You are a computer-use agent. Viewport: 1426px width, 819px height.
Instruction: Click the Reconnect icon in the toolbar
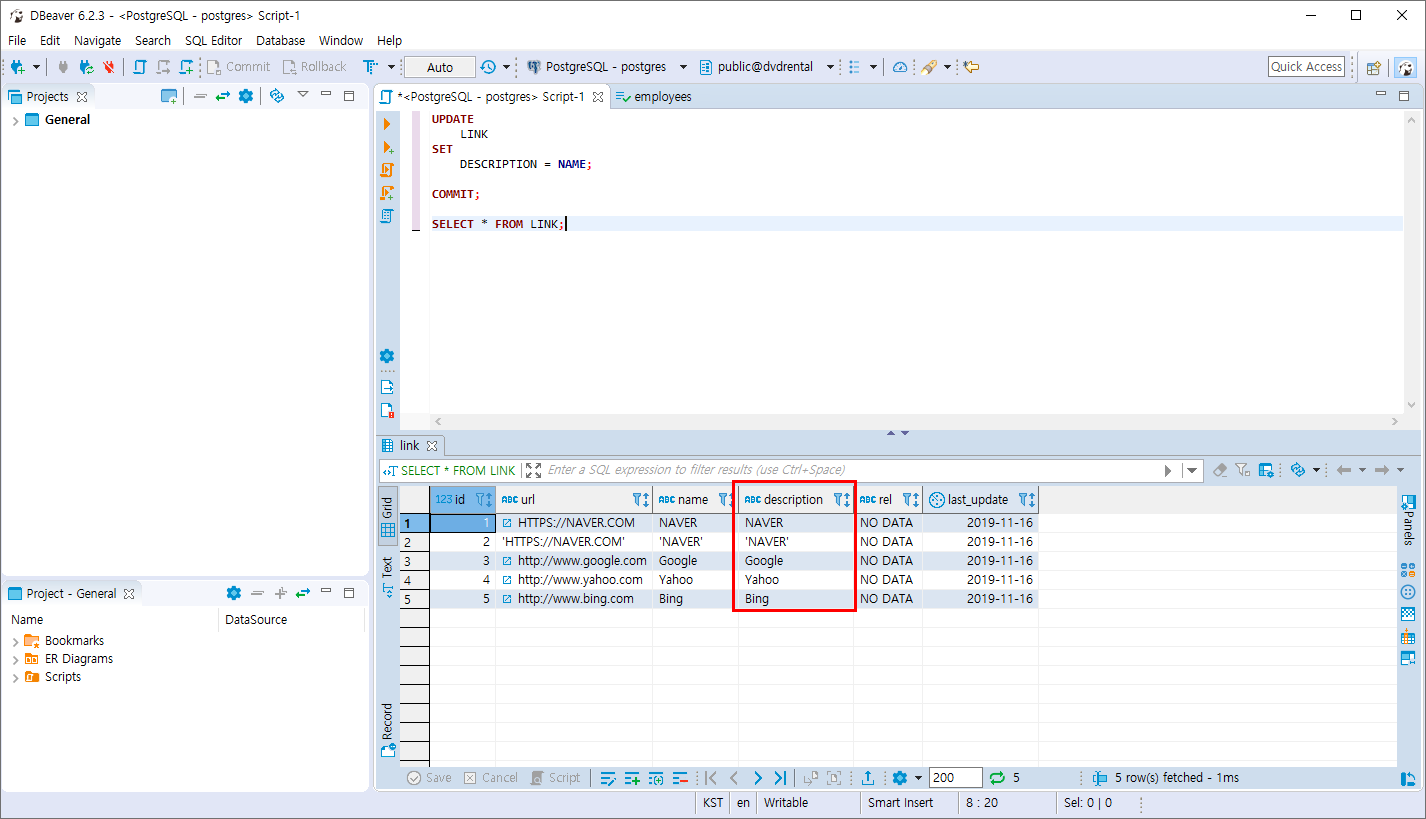click(x=86, y=67)
